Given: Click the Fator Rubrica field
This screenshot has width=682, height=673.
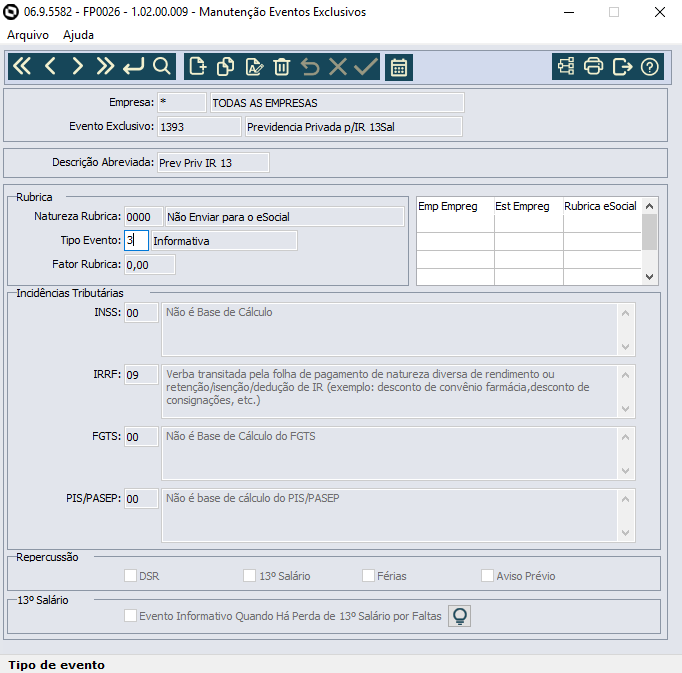Looking at the screenshot, I should 150,265.
